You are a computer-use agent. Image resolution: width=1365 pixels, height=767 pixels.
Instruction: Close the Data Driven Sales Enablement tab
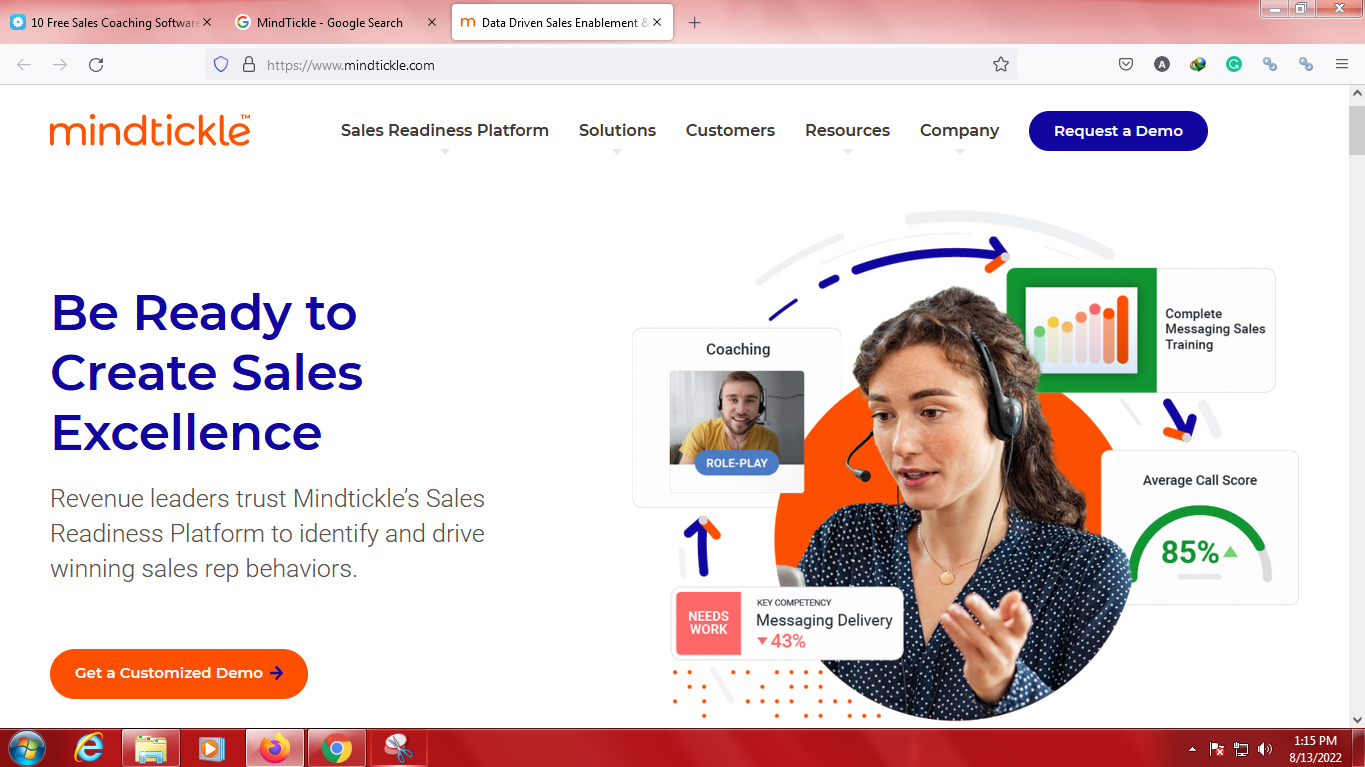point(657,22)
